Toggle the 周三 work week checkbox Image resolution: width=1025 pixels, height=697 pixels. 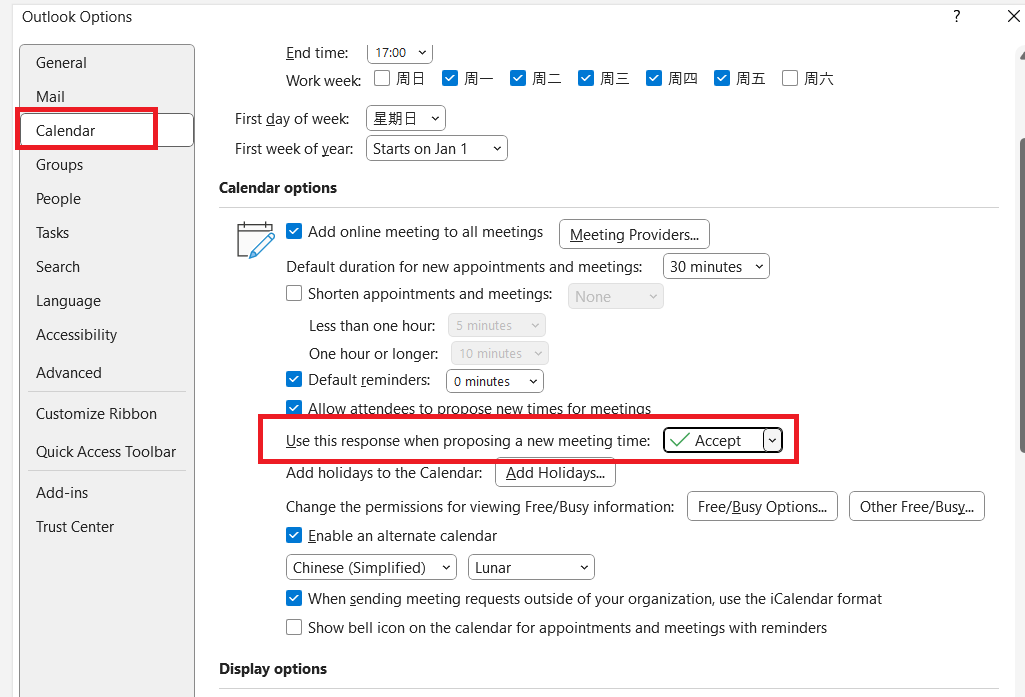pos(586,78)
